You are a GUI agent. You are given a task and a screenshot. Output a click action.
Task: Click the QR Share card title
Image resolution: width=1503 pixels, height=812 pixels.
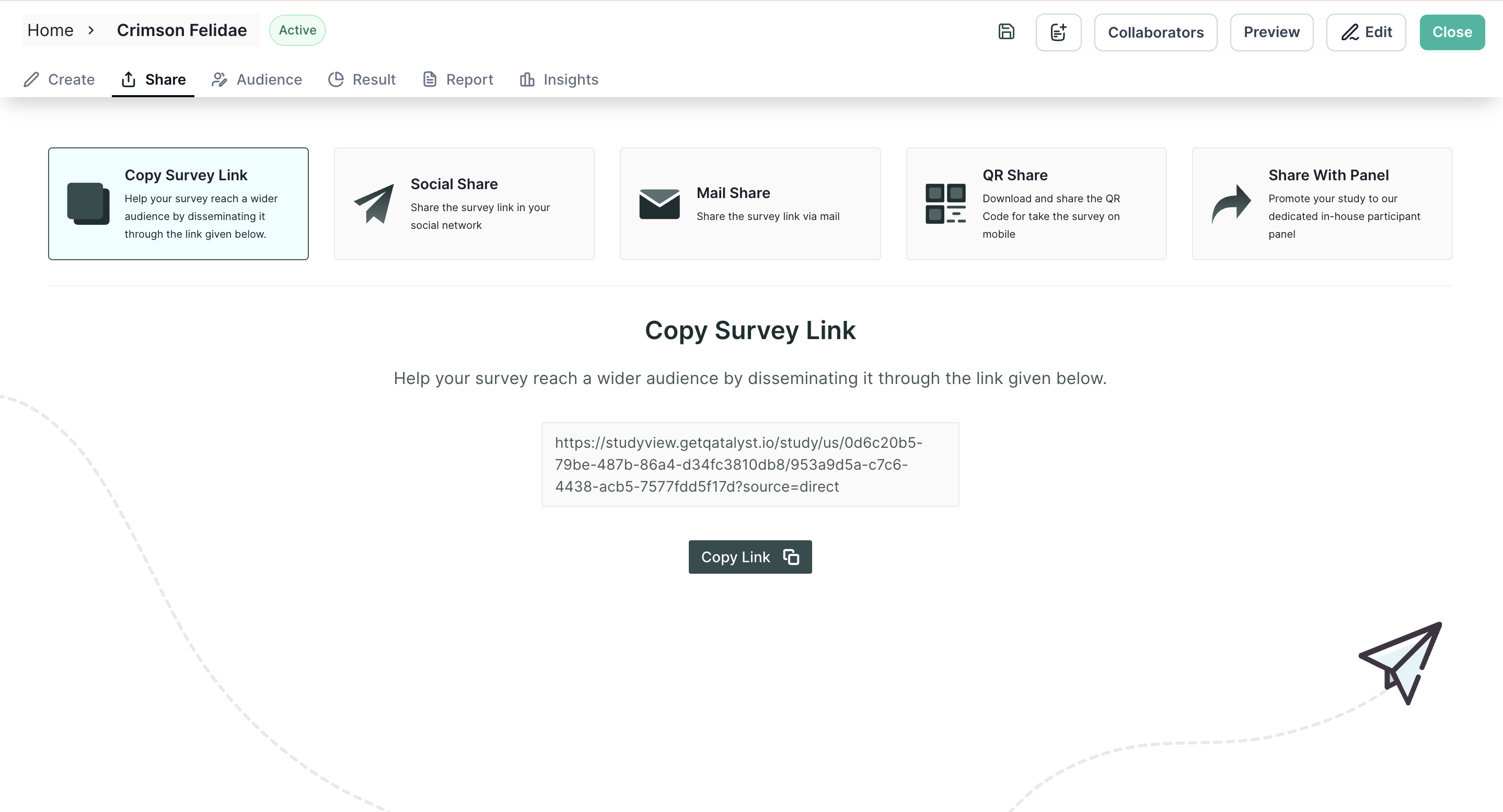pos(1015,175)
